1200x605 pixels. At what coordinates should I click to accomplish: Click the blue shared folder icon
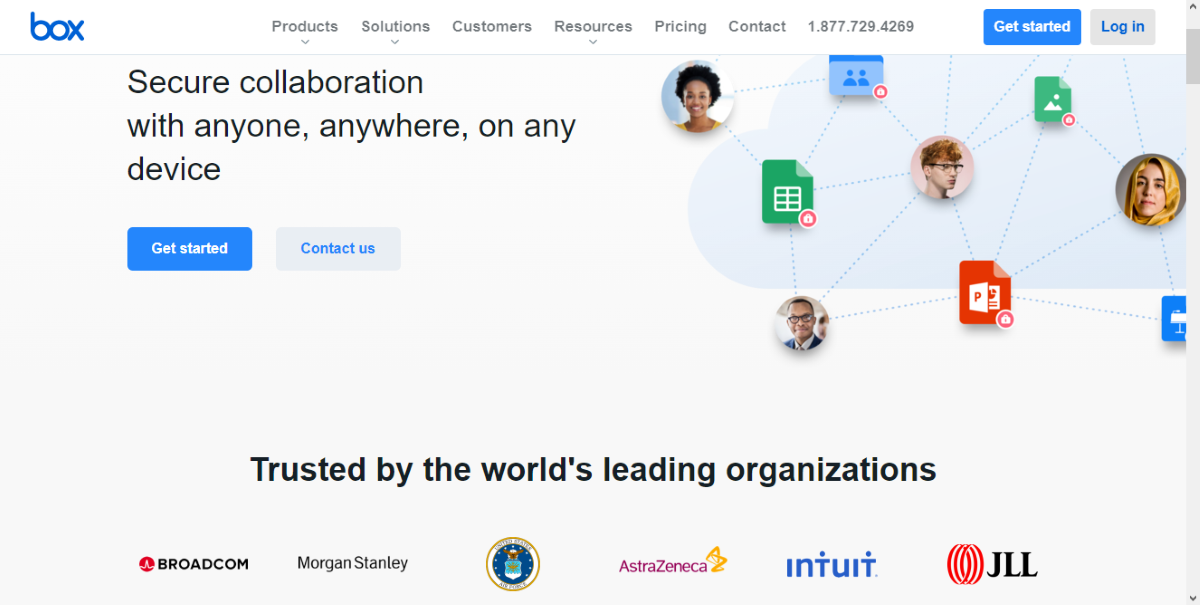pos(856,75)
